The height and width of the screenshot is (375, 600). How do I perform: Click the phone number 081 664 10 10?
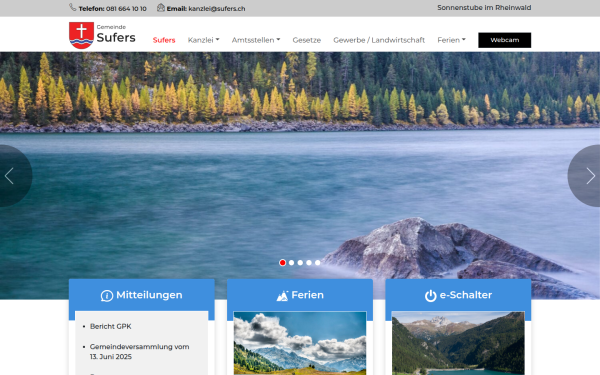point(126,8)
